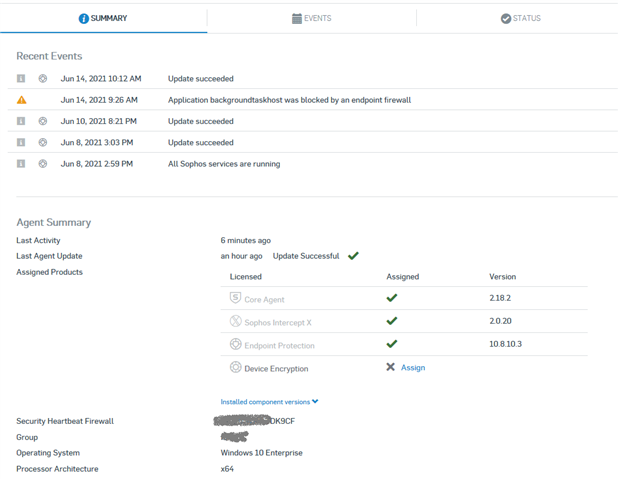
Task: Click the Status checkmark icon
Action: coord(506,19)
